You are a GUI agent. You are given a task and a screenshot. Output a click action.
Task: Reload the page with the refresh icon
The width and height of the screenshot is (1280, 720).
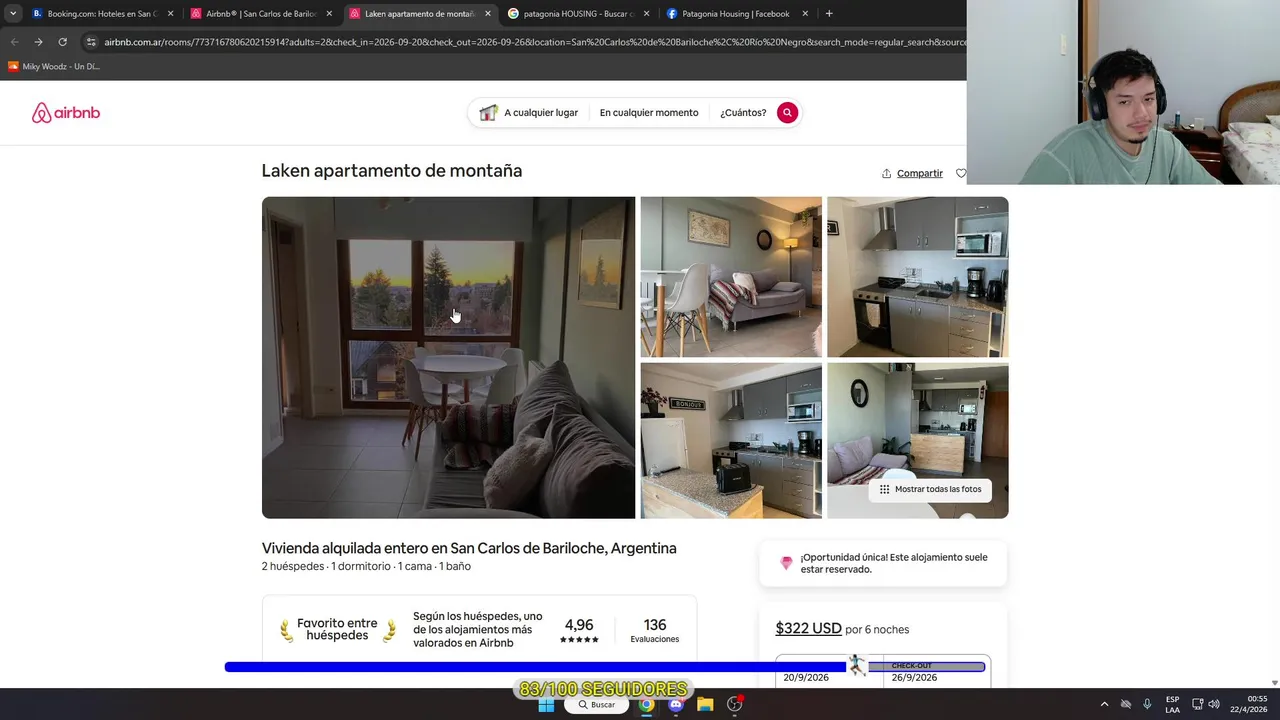[x=62, y=42]
